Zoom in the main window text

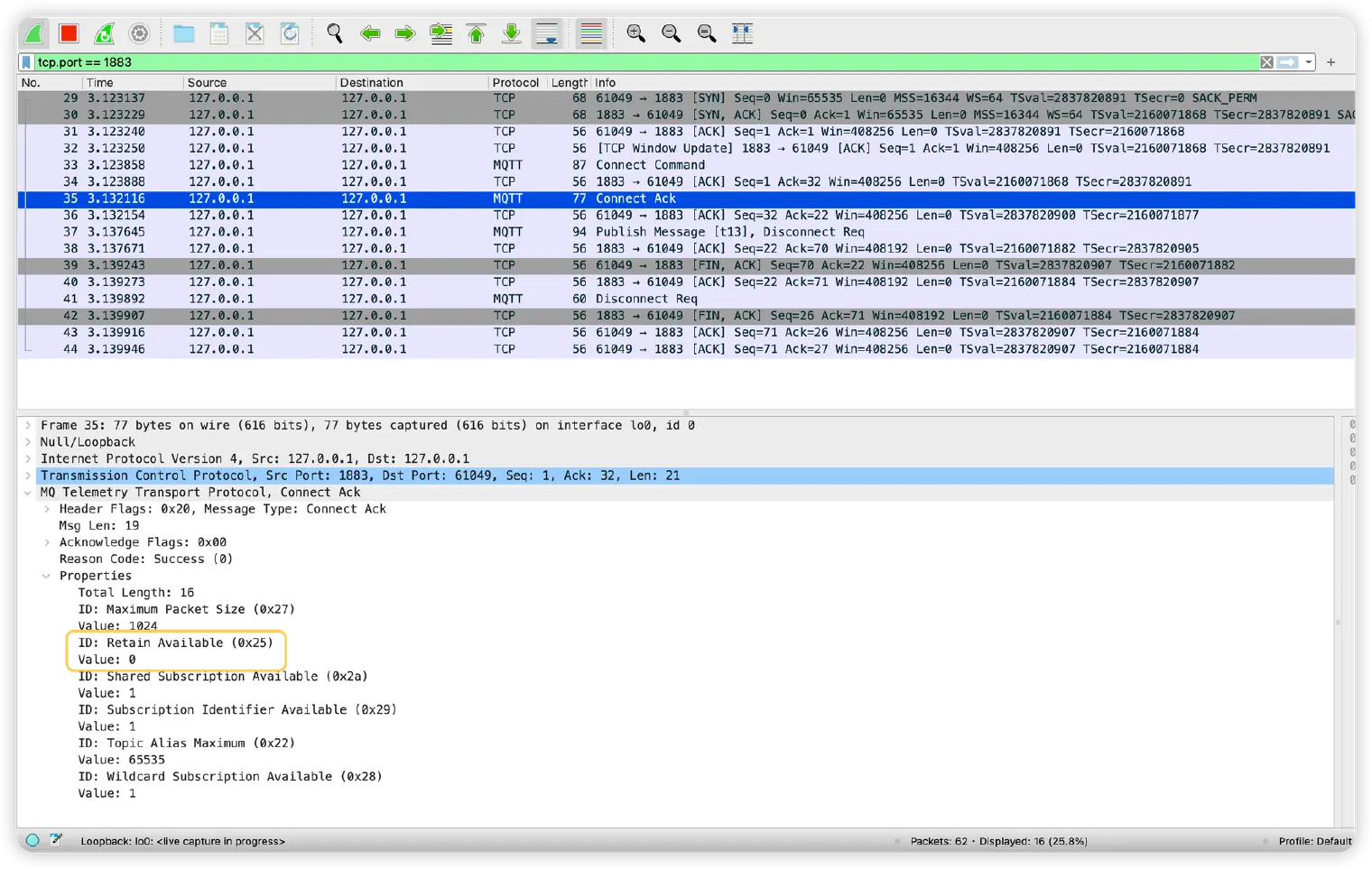pos(635,33)
